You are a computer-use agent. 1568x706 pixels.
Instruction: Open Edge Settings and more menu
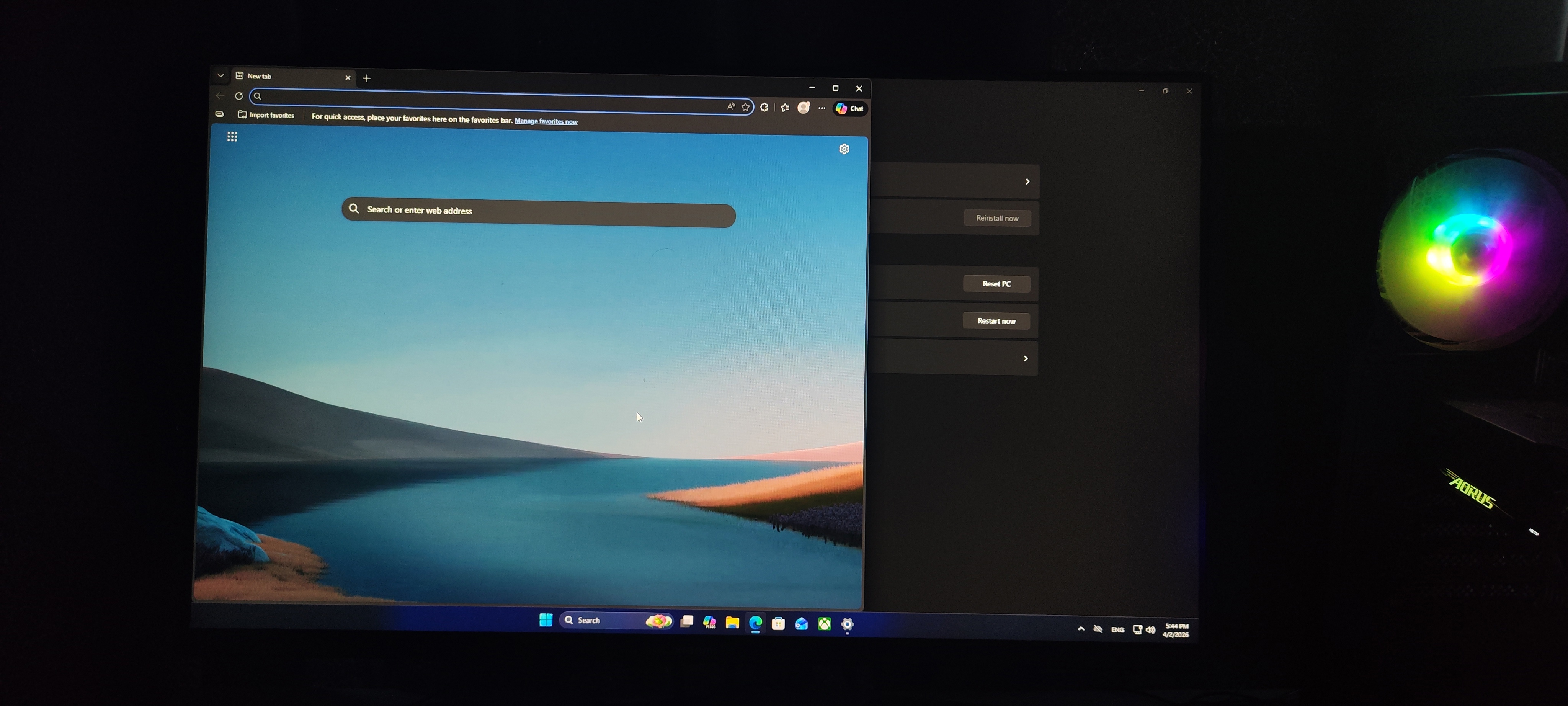[x=822, y=108]
